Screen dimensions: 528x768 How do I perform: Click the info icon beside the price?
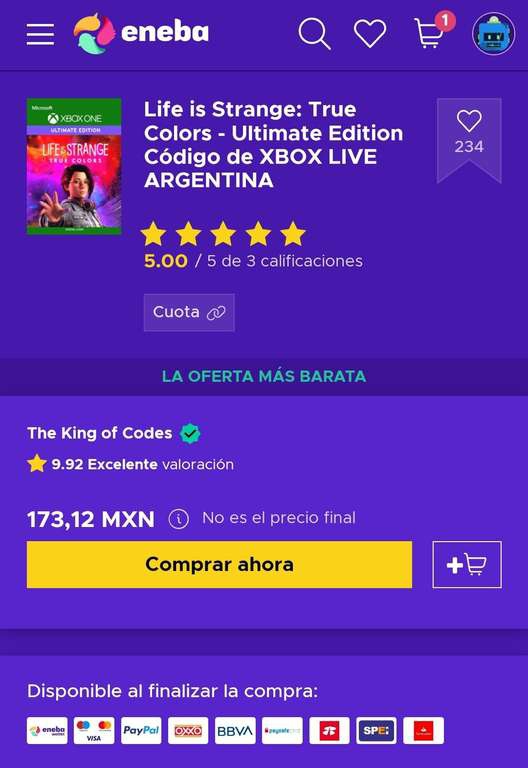[178, 519]
